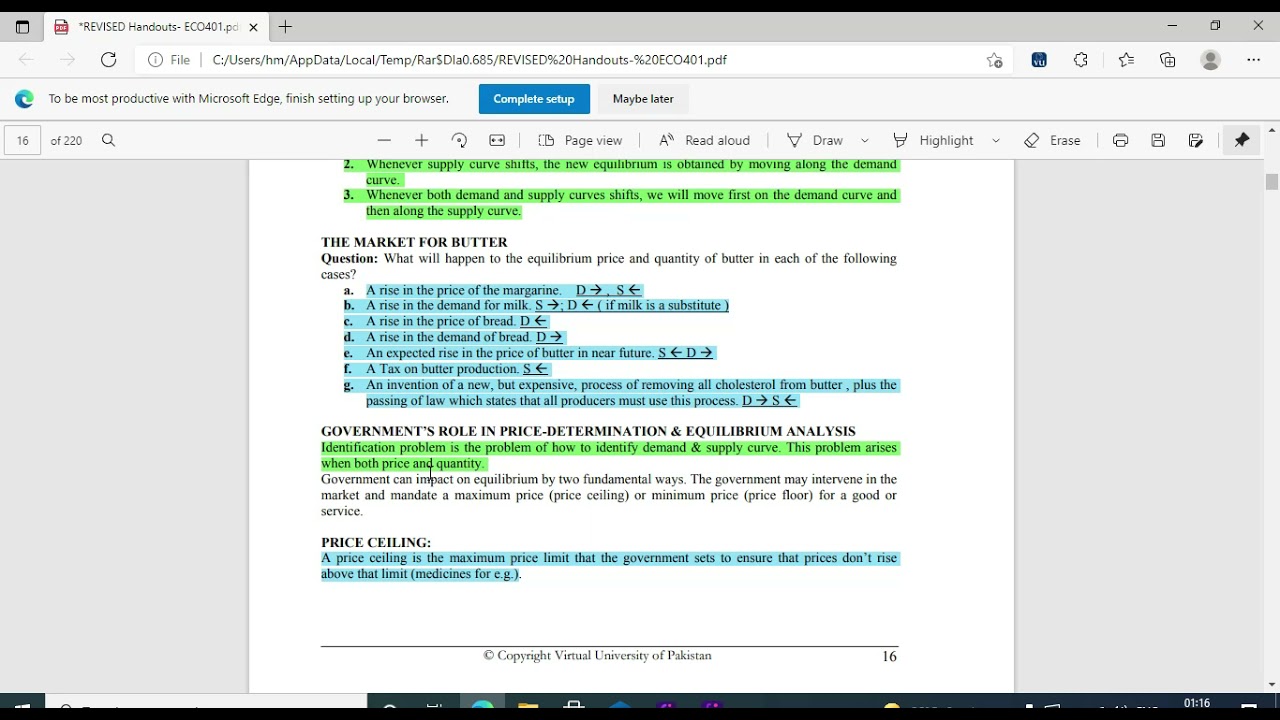Open Edge Settings and more menu
Image resolution: width=1280 pixels, height=720 pixels.
(1254, 60)
